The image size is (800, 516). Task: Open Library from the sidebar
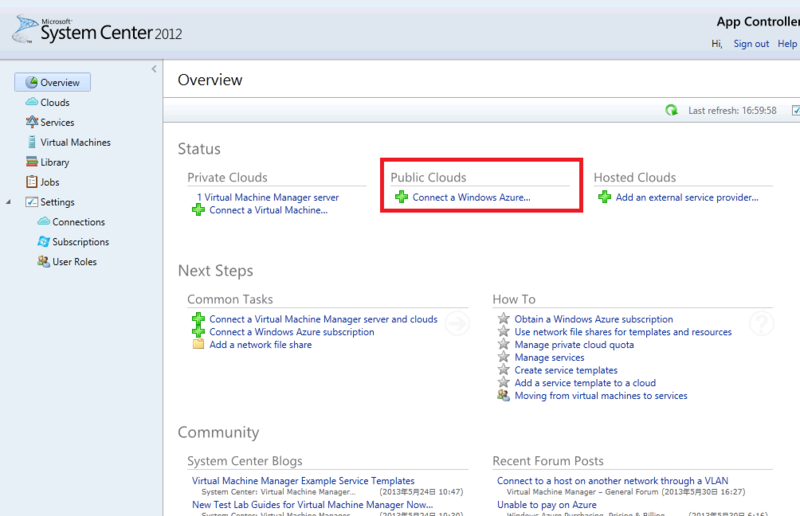point(55,162)
